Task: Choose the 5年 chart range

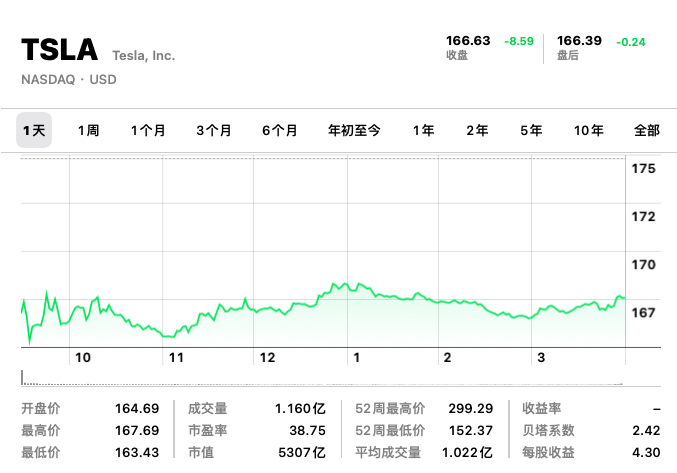Action: click(x=531, y=130)
